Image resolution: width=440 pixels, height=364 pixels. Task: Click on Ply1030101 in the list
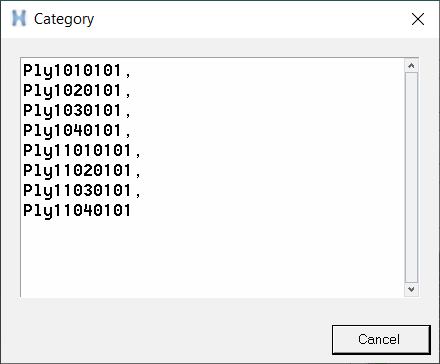click(72, 111)
